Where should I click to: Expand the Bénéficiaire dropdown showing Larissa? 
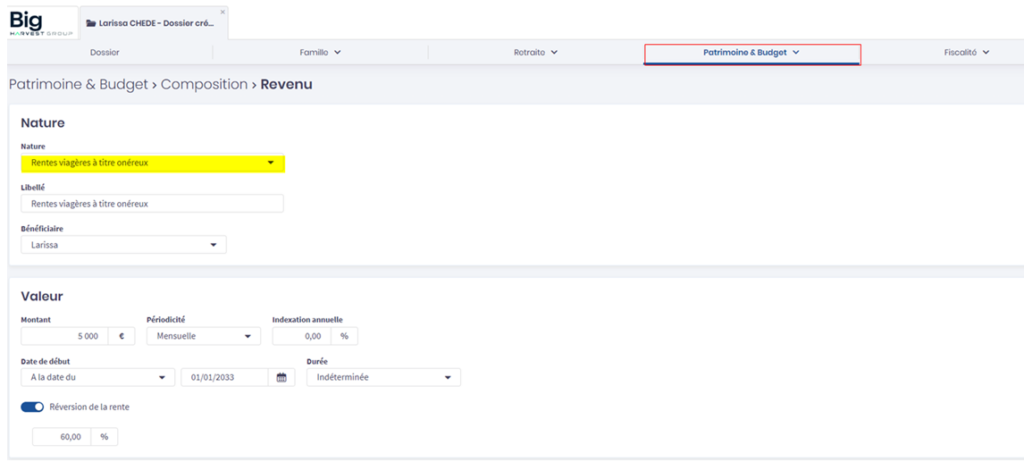123,244
